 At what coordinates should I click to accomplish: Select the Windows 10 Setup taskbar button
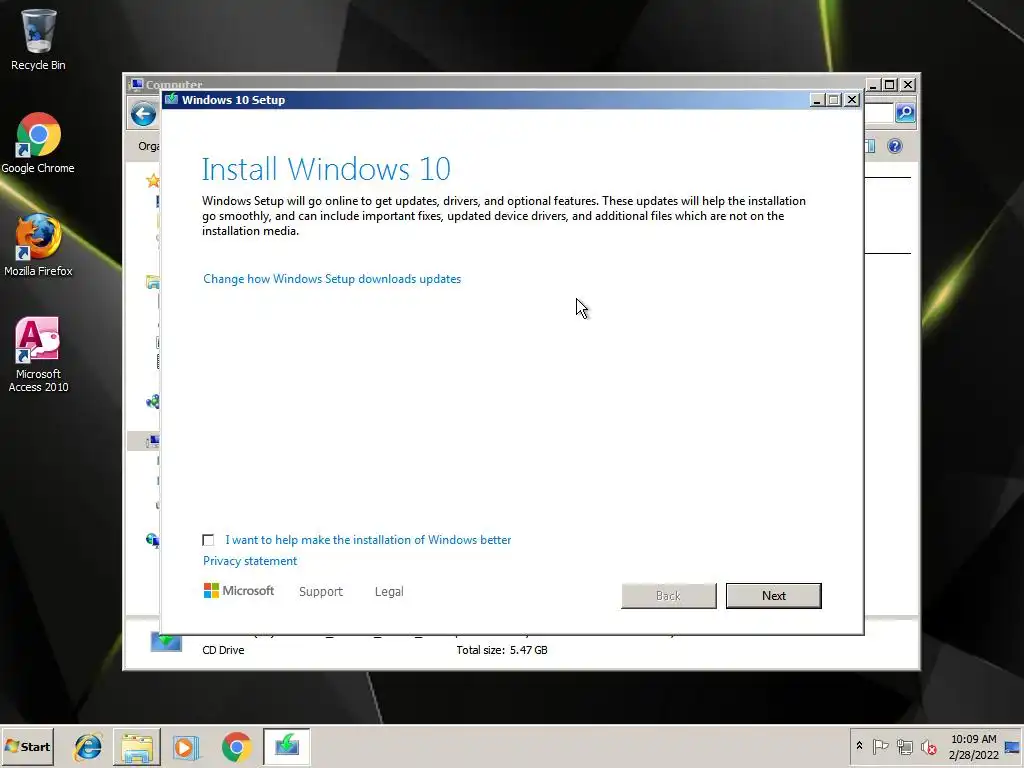[287, 746]
